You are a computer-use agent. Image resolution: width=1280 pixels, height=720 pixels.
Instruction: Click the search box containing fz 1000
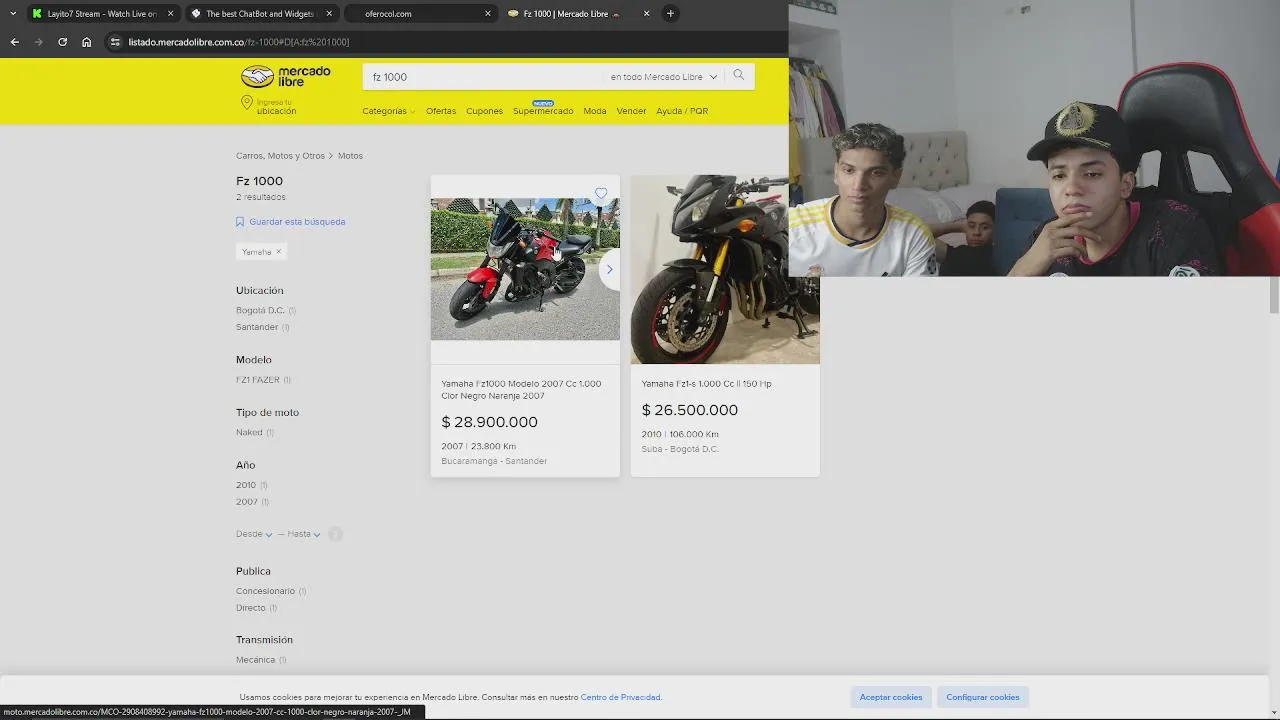(x=485, y=77)
